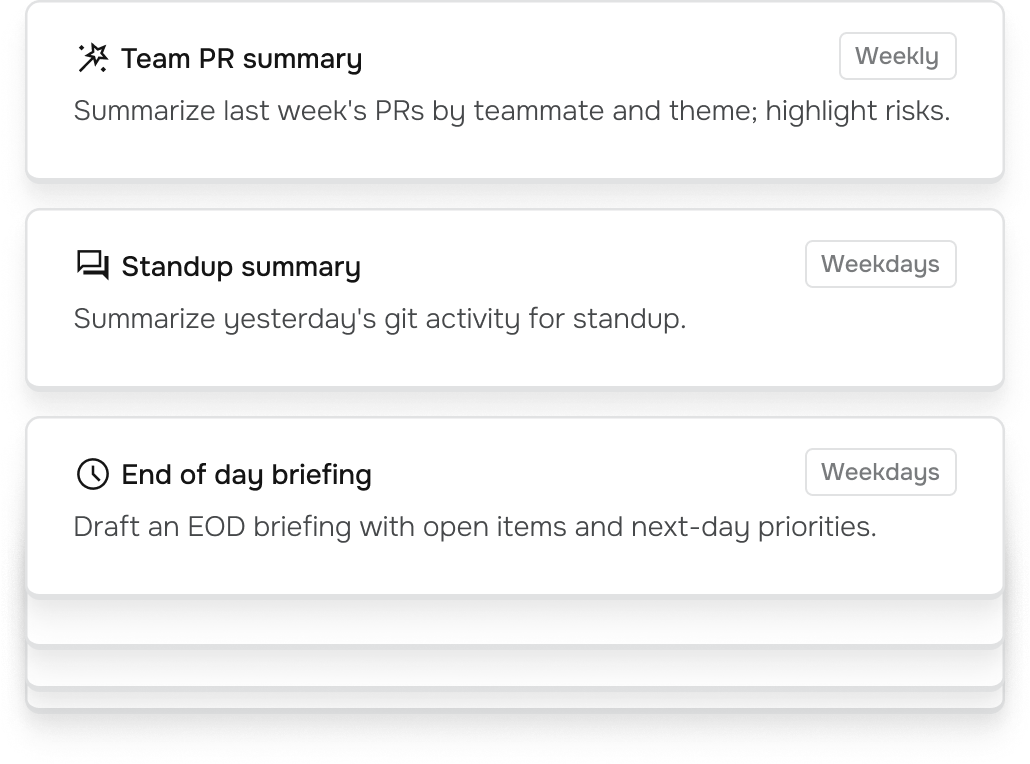Click the 'Summarize last week's PRs' description text

[512, 111]
